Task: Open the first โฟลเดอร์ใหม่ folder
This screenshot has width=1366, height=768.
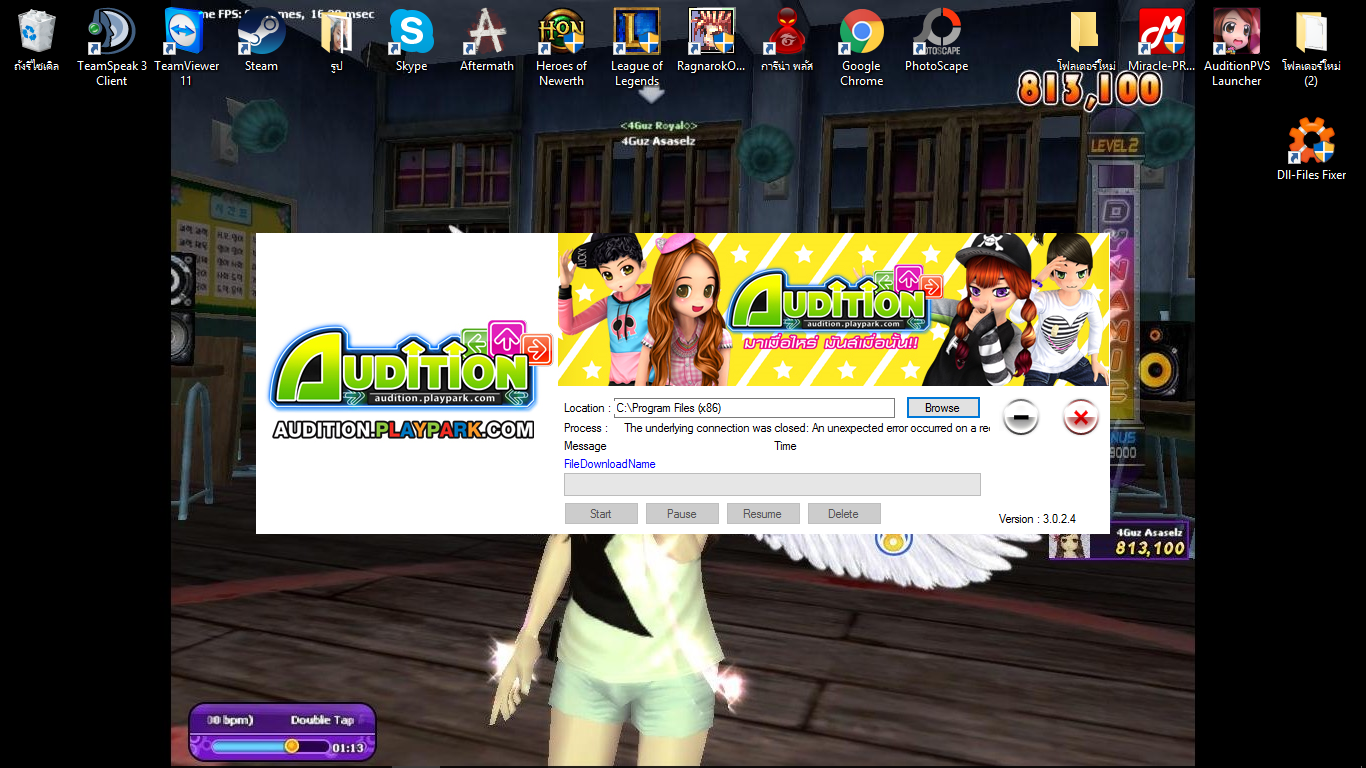Action: pos(1087,42)
